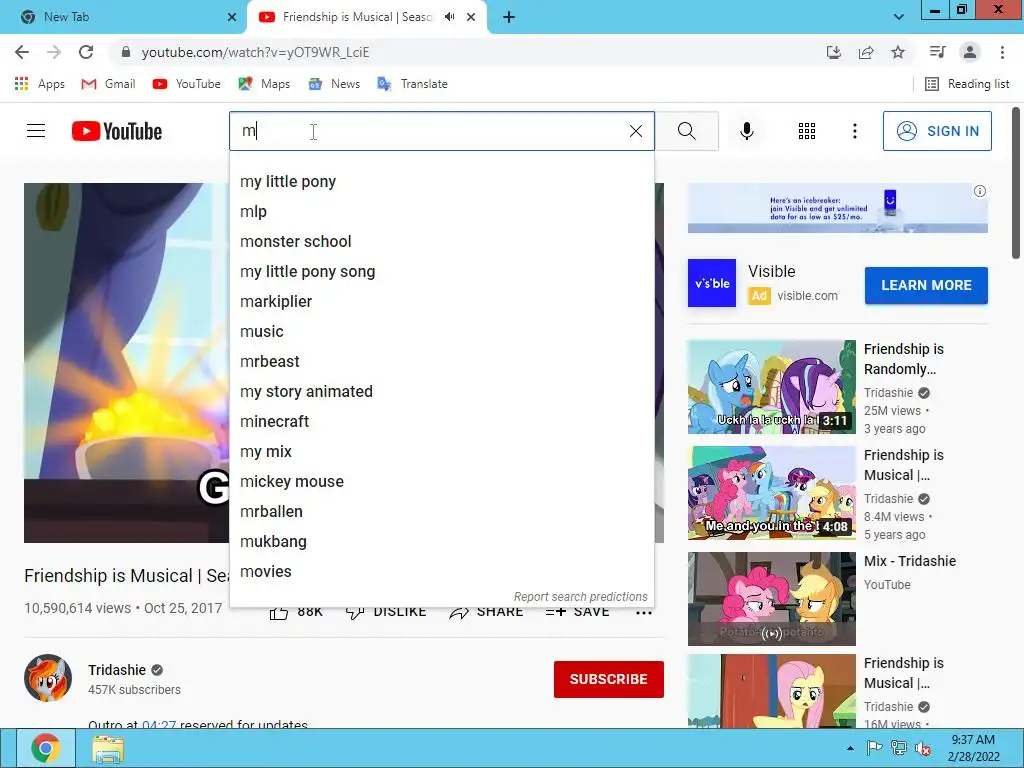Click the network icon in the system tray
The height and width of the screenshot is (768, 1024).
point(899,748)
